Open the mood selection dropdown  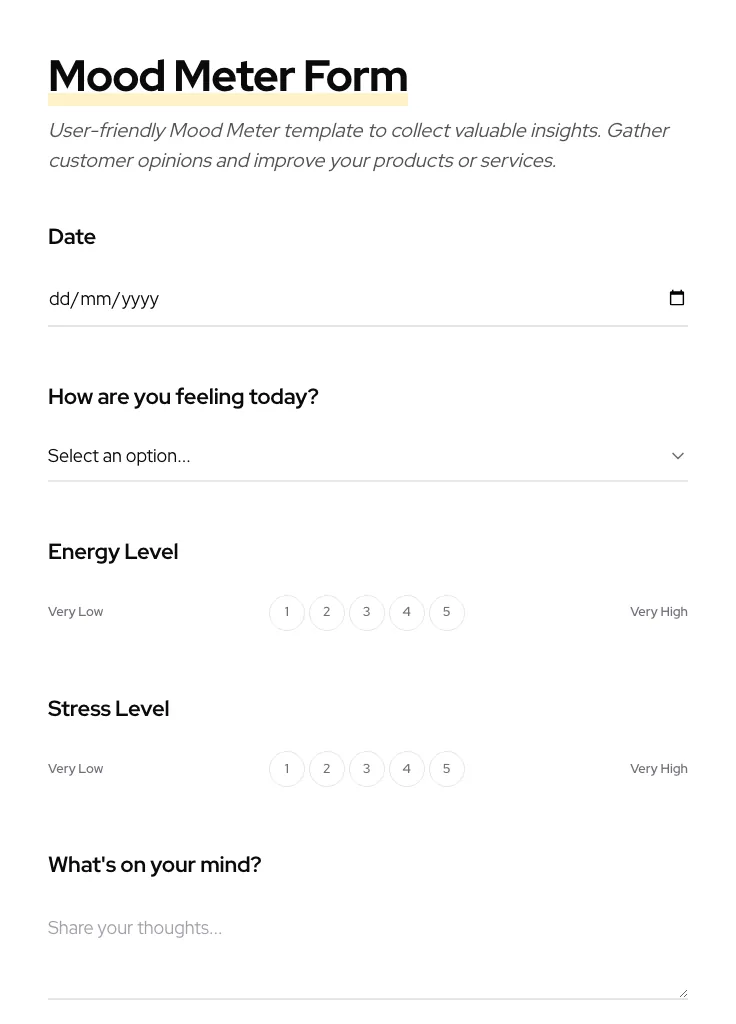point(300,455)
